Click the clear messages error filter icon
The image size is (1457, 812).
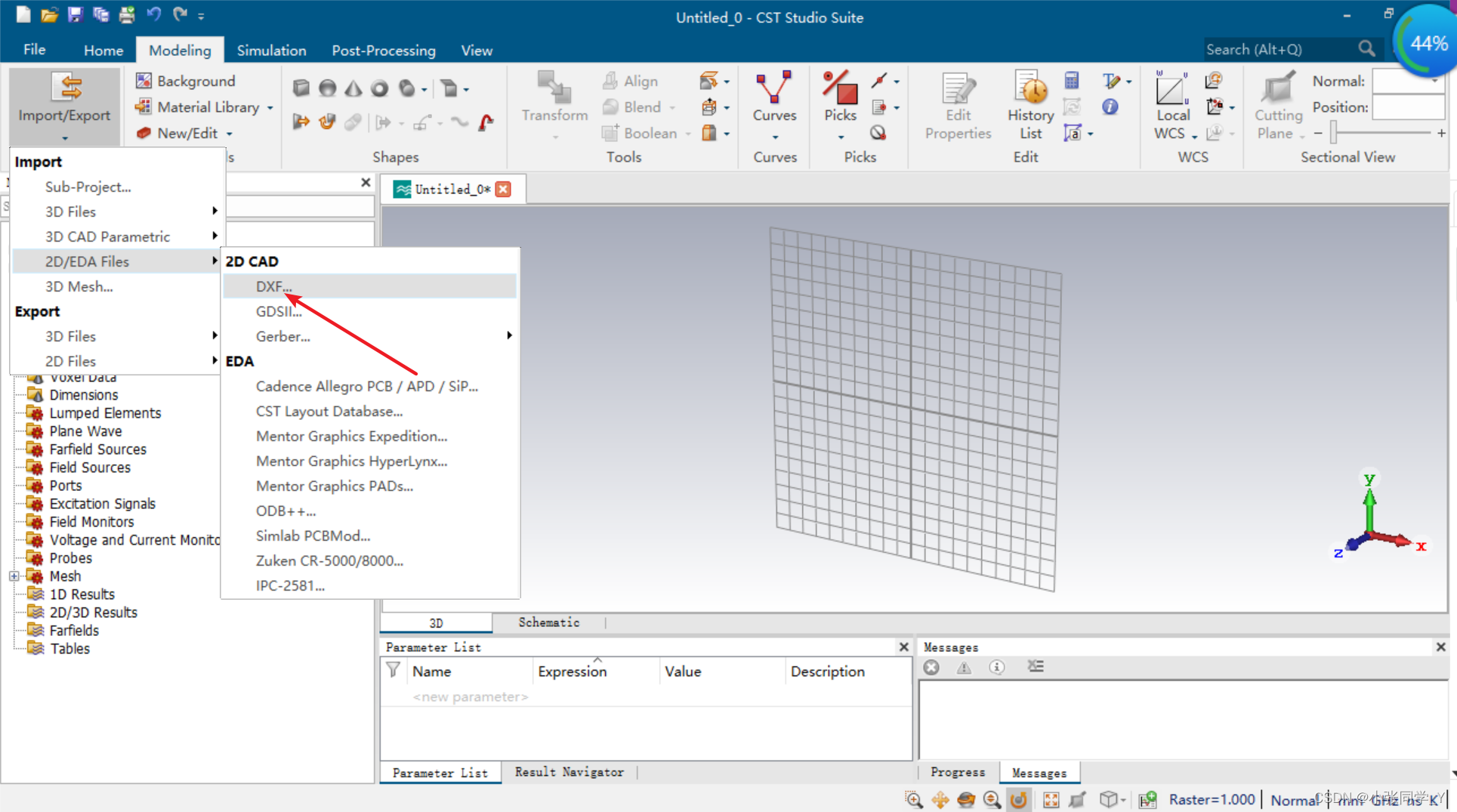point(931,667)
